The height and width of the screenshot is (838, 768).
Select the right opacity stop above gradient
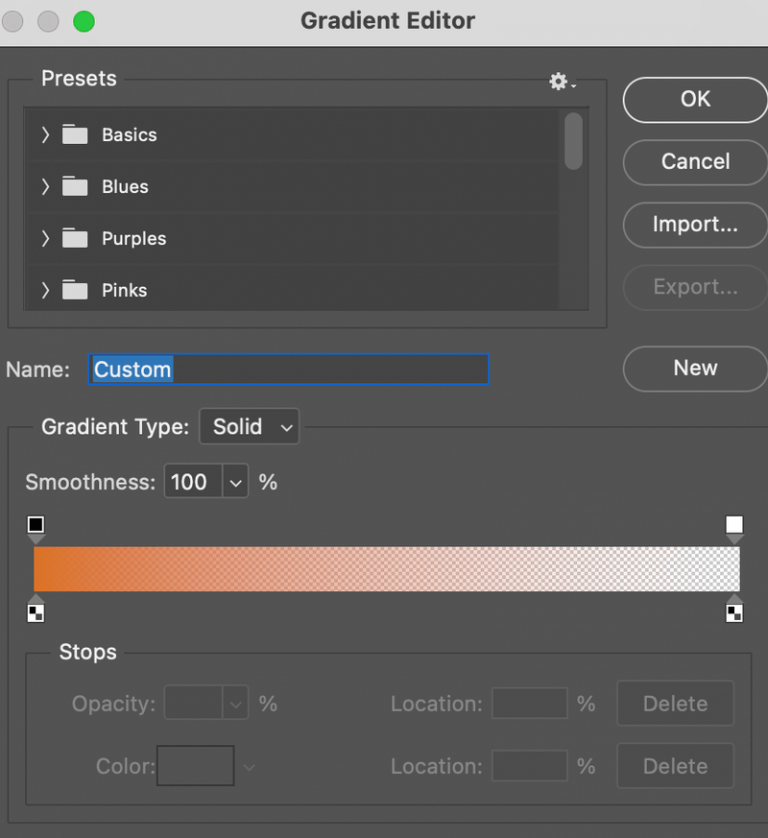click(x=734, y=524)
